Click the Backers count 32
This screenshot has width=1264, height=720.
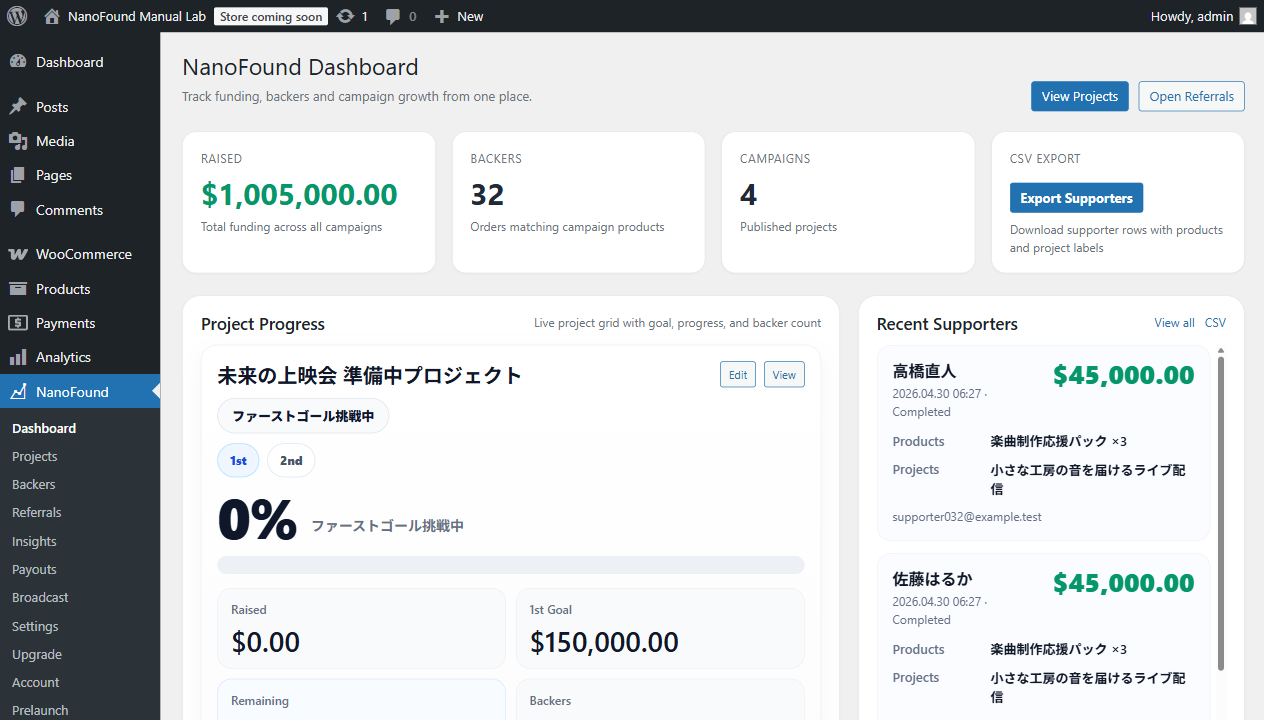pyautogui.click(x=487, y=194)
